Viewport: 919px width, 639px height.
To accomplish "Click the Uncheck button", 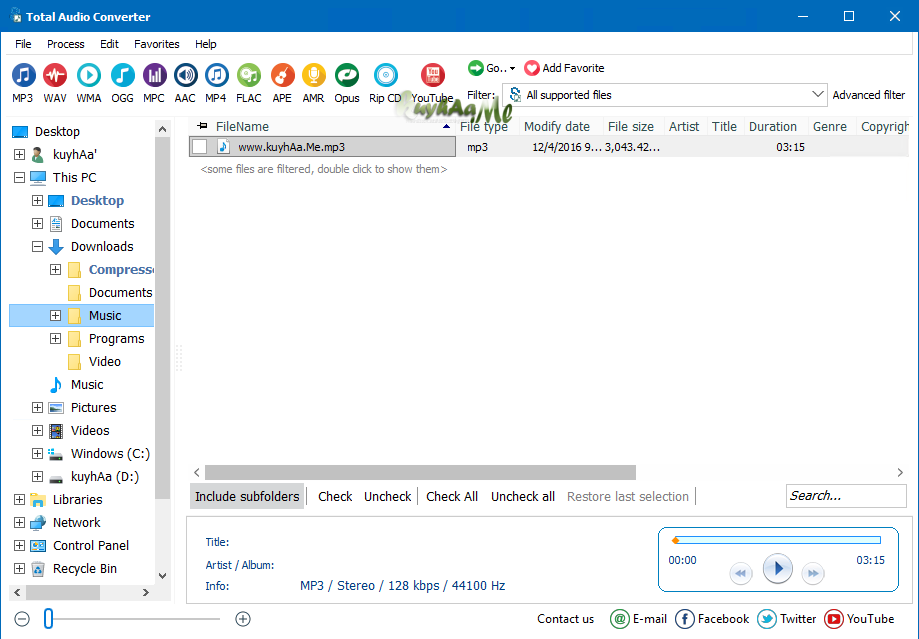I will 387,497.
